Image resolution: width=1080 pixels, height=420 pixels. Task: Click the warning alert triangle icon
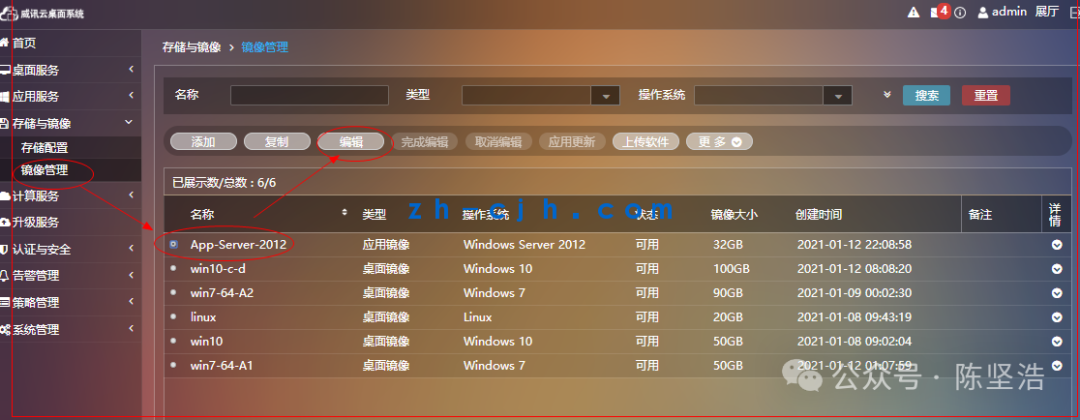click(913, 12)
